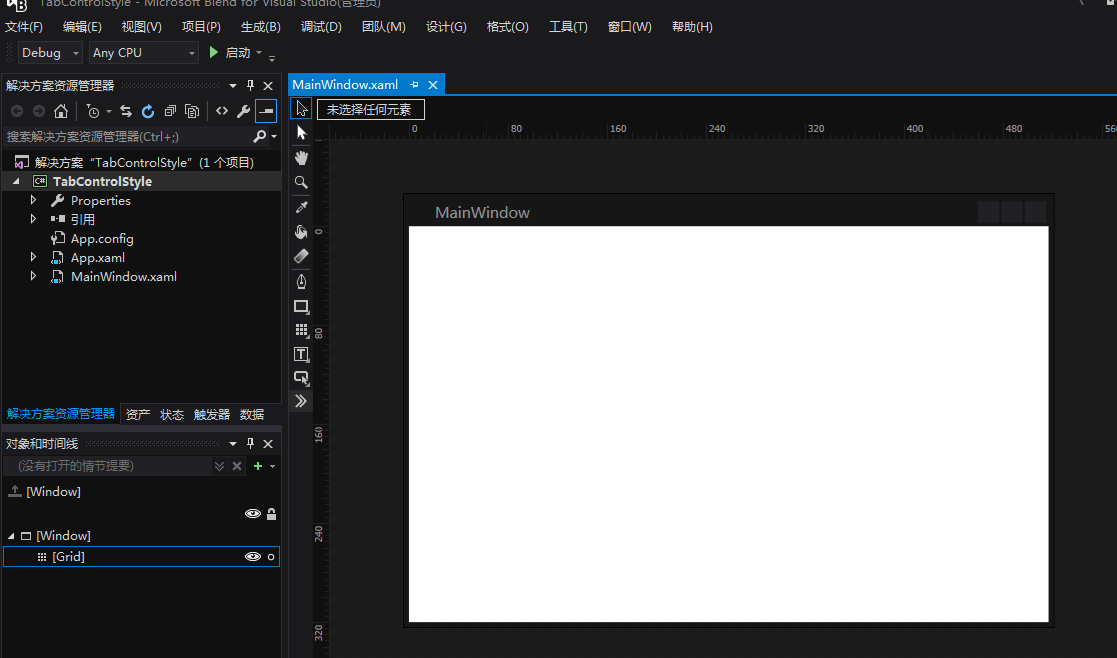Choose the Zoom magnifier tool
The height and width of the screenshot is (658, 1117).
point(301,182)
